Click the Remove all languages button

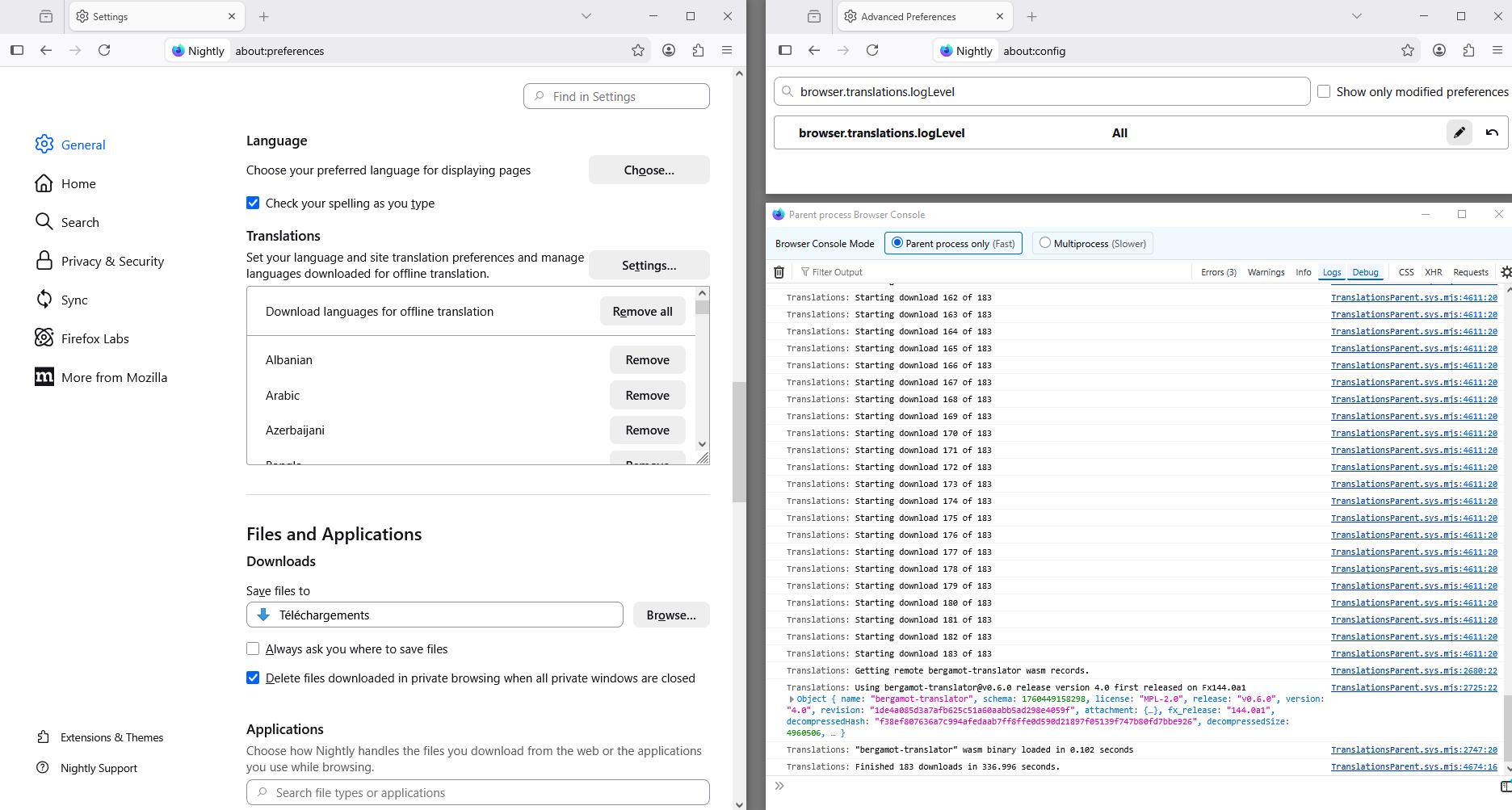[642, 311]
